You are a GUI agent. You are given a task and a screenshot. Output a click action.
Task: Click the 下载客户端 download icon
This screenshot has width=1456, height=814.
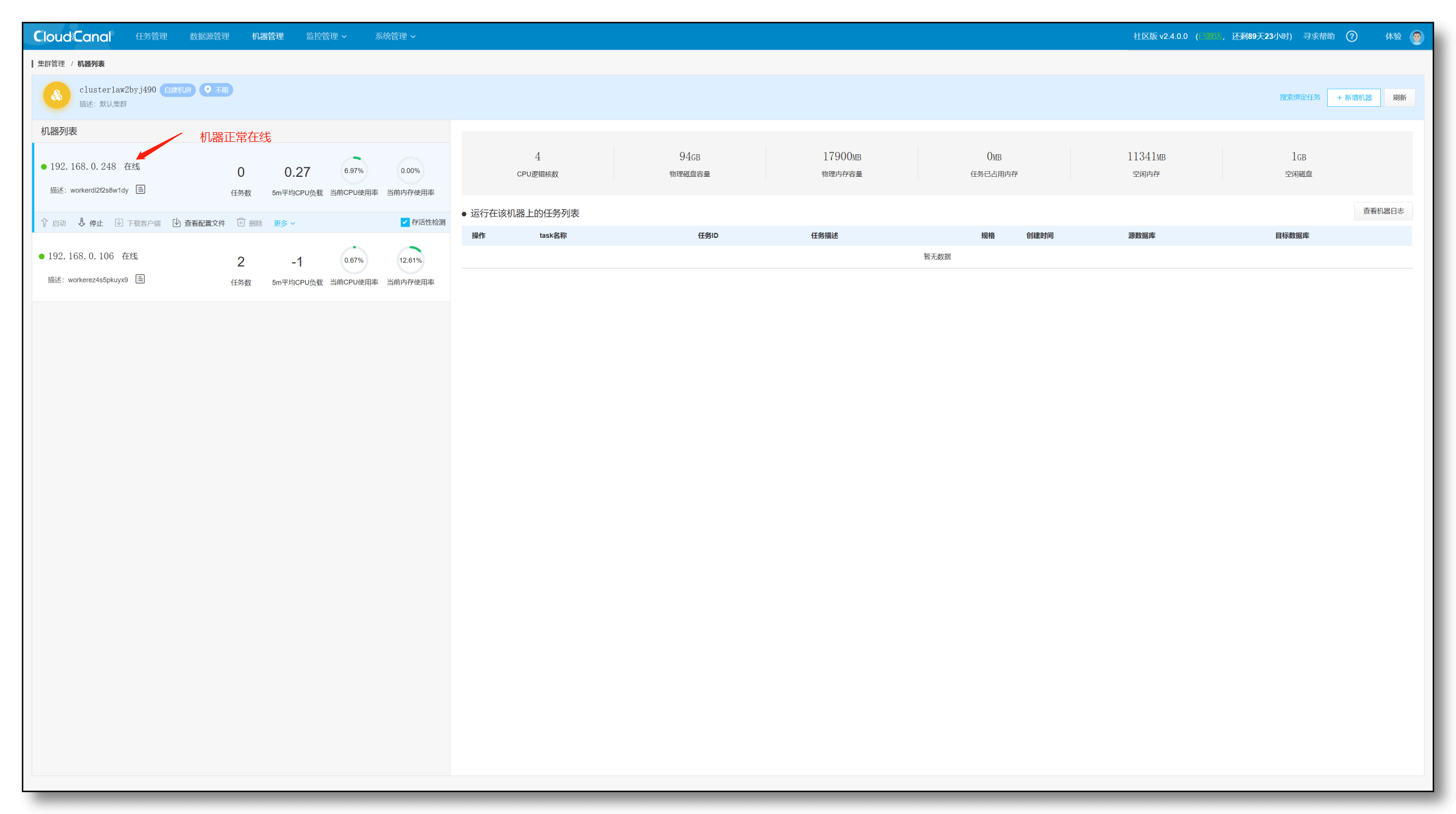tap(119, 223)
